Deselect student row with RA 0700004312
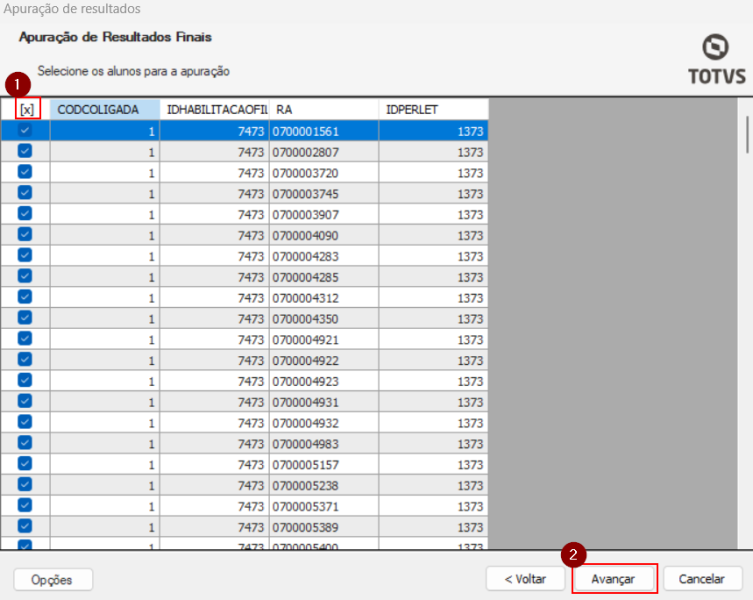 [x=25, y=297]
